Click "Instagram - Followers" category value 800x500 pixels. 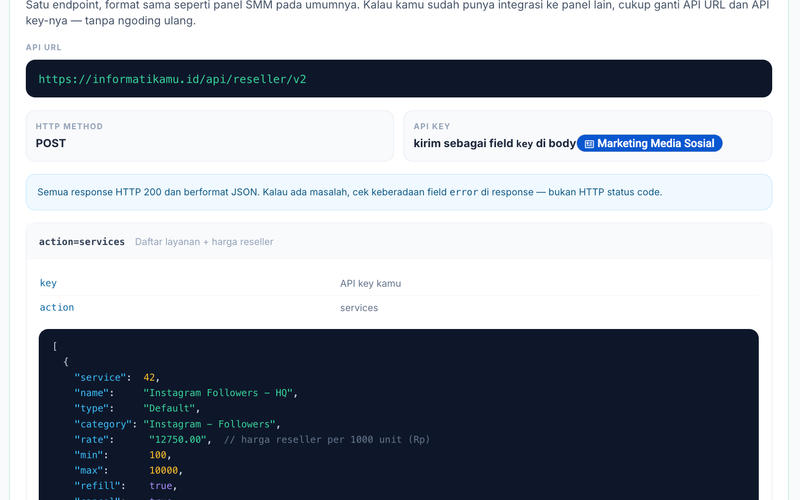(209, 424)
